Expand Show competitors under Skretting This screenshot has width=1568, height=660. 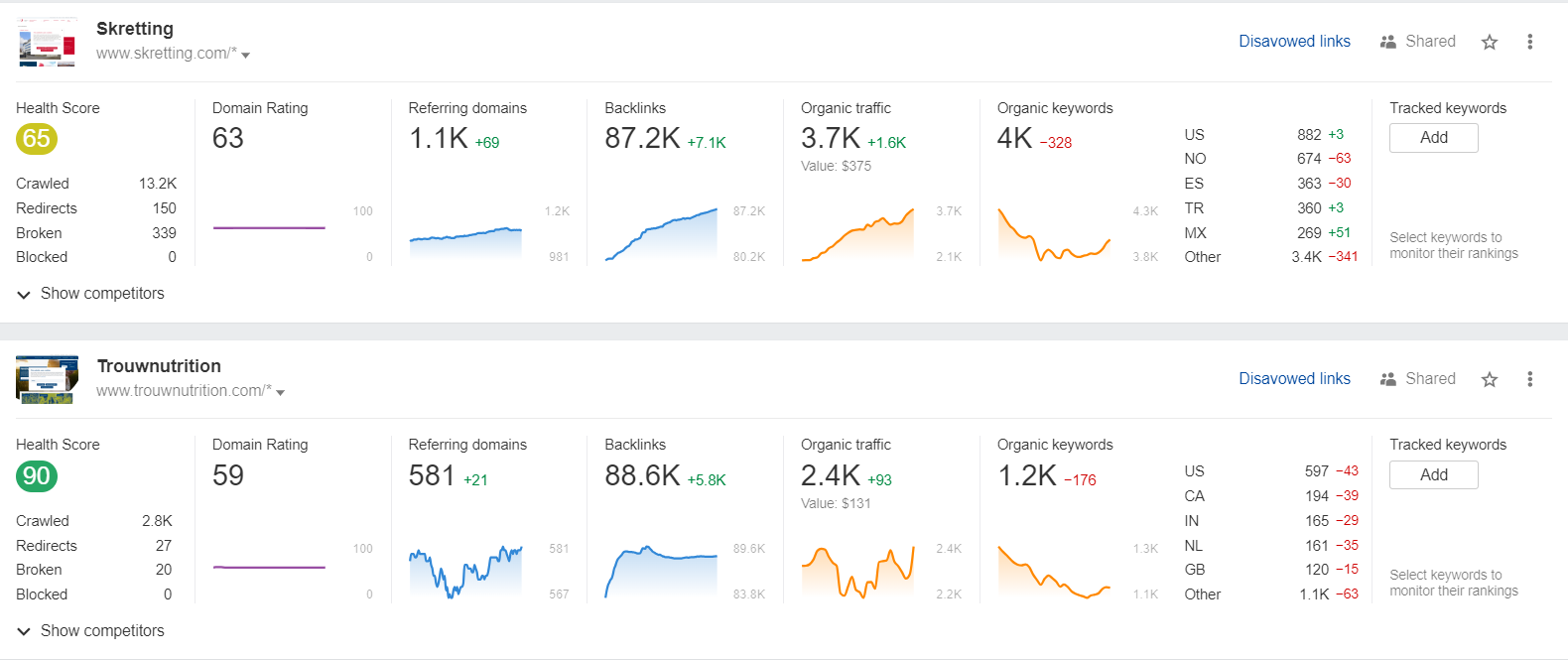click(x=90, y=294)
